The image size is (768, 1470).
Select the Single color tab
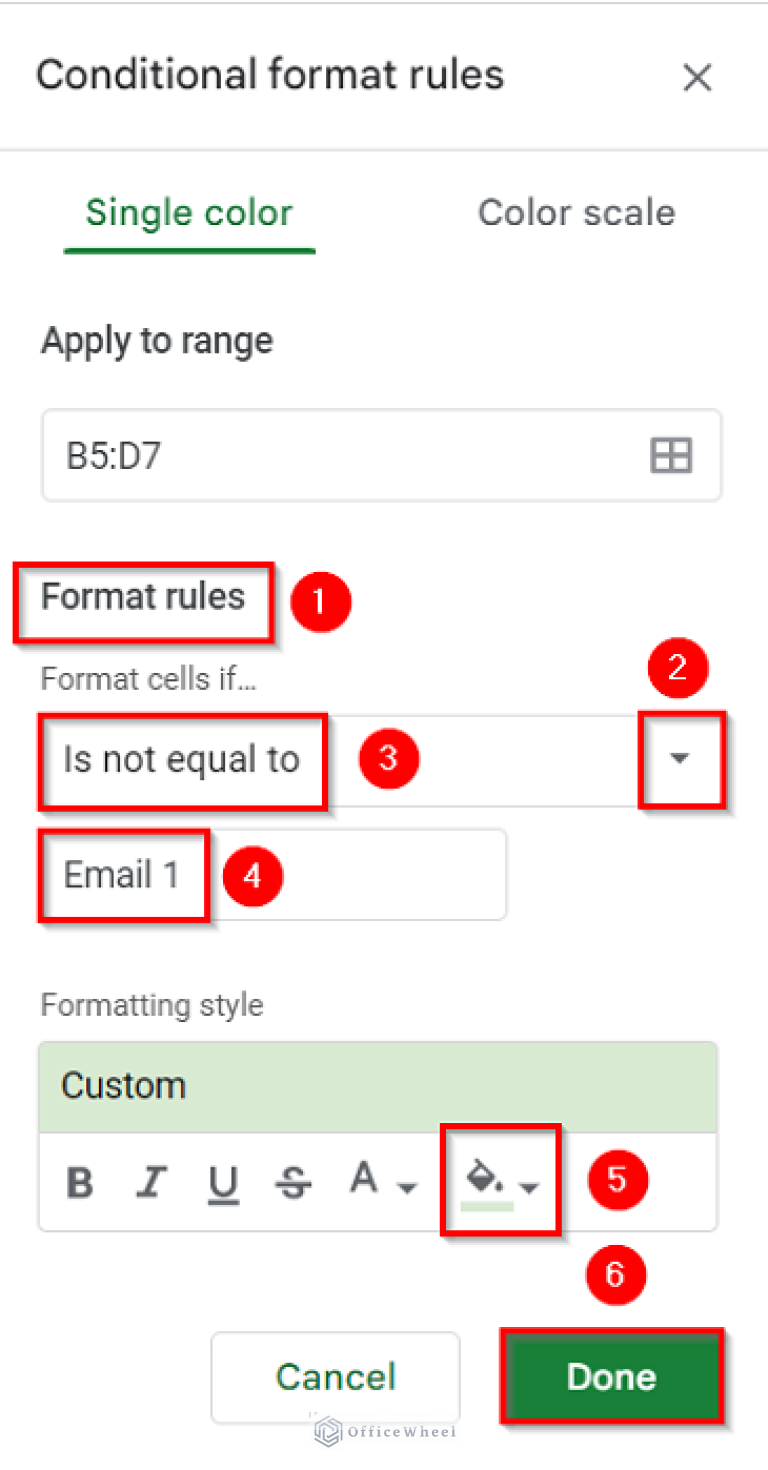pos(188,212)
